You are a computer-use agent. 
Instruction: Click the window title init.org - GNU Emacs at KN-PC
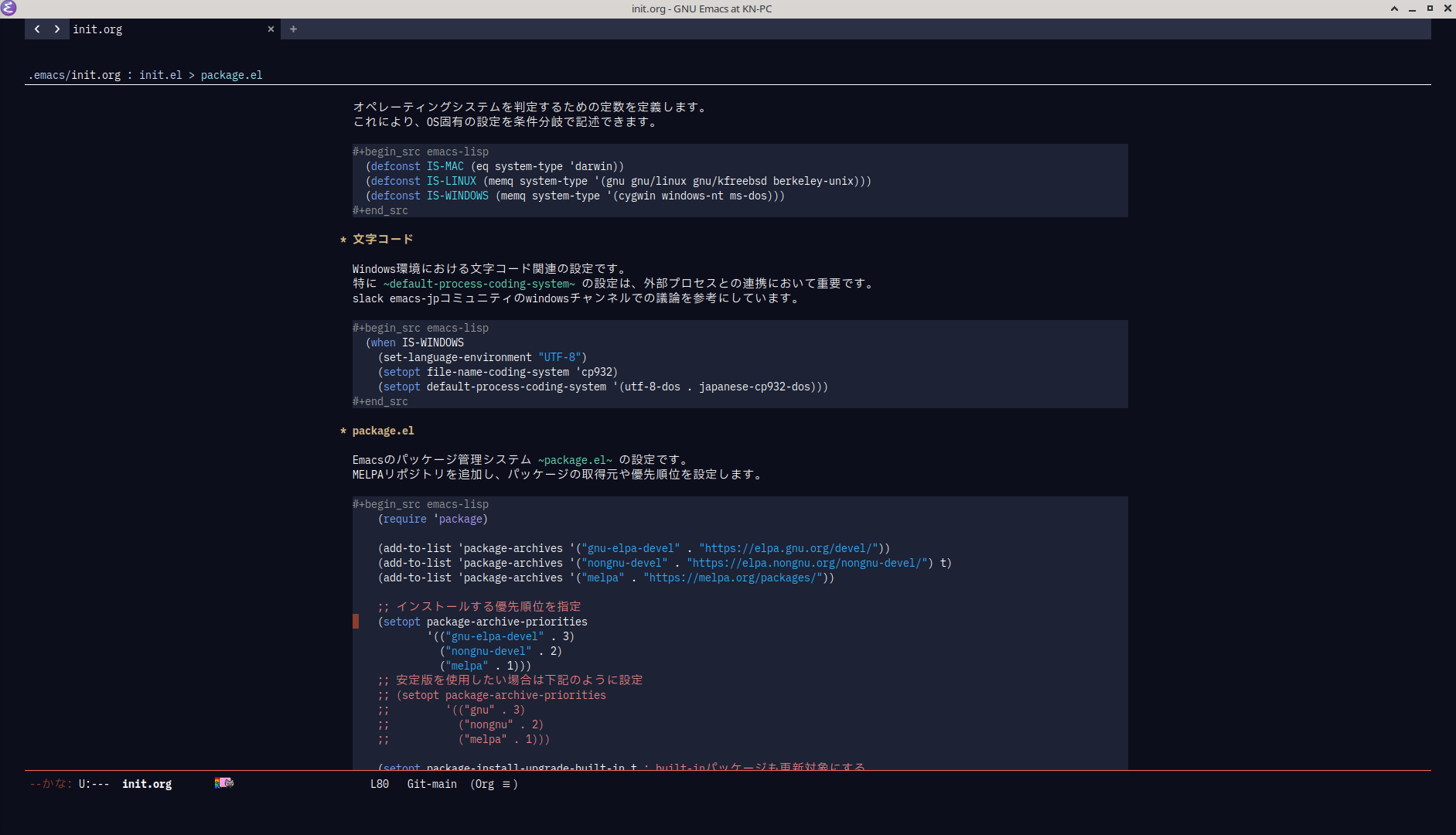coord(701,9)
